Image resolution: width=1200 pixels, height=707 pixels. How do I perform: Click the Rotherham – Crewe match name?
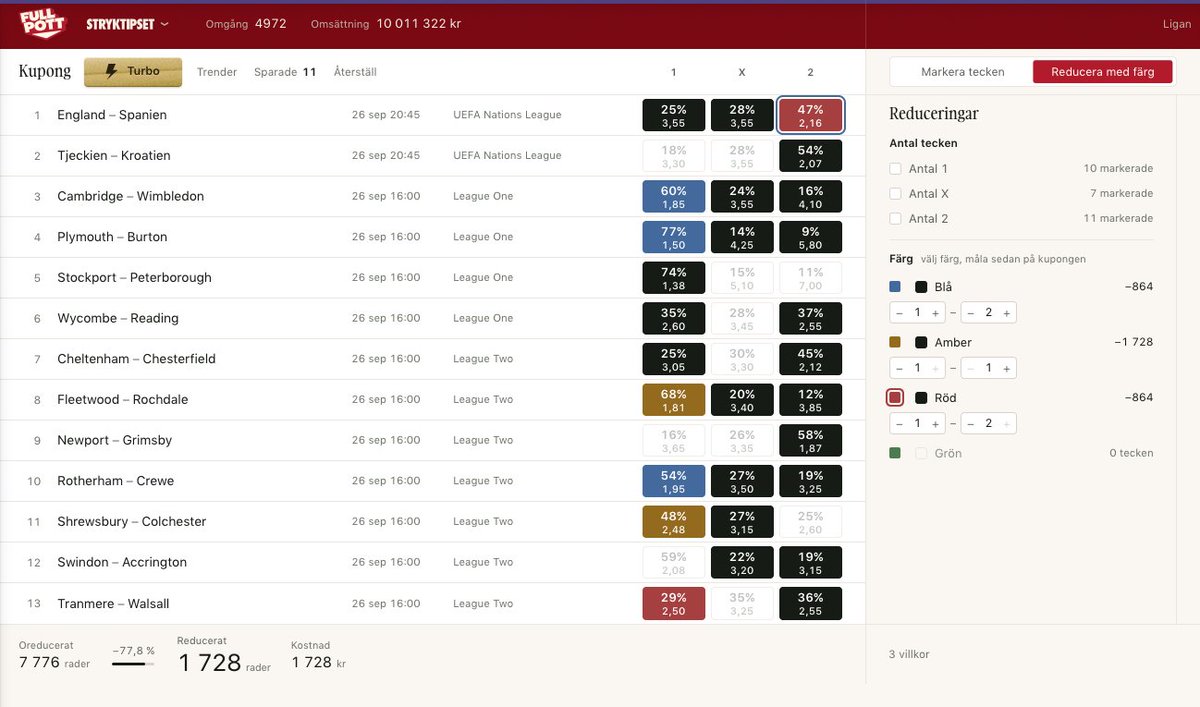(x=115, y=481)
